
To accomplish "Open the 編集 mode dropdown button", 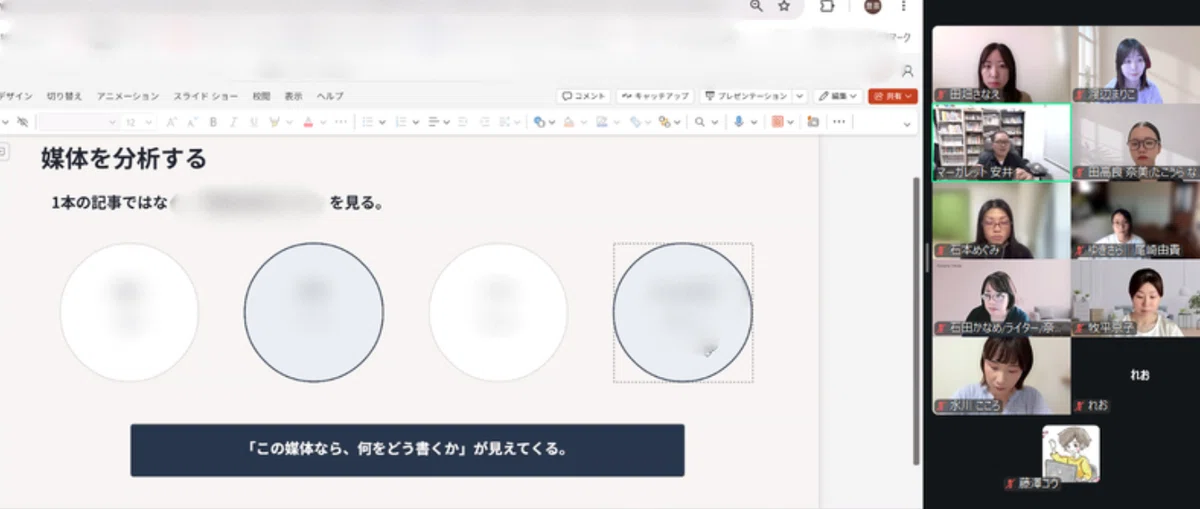I will [838, 96].
